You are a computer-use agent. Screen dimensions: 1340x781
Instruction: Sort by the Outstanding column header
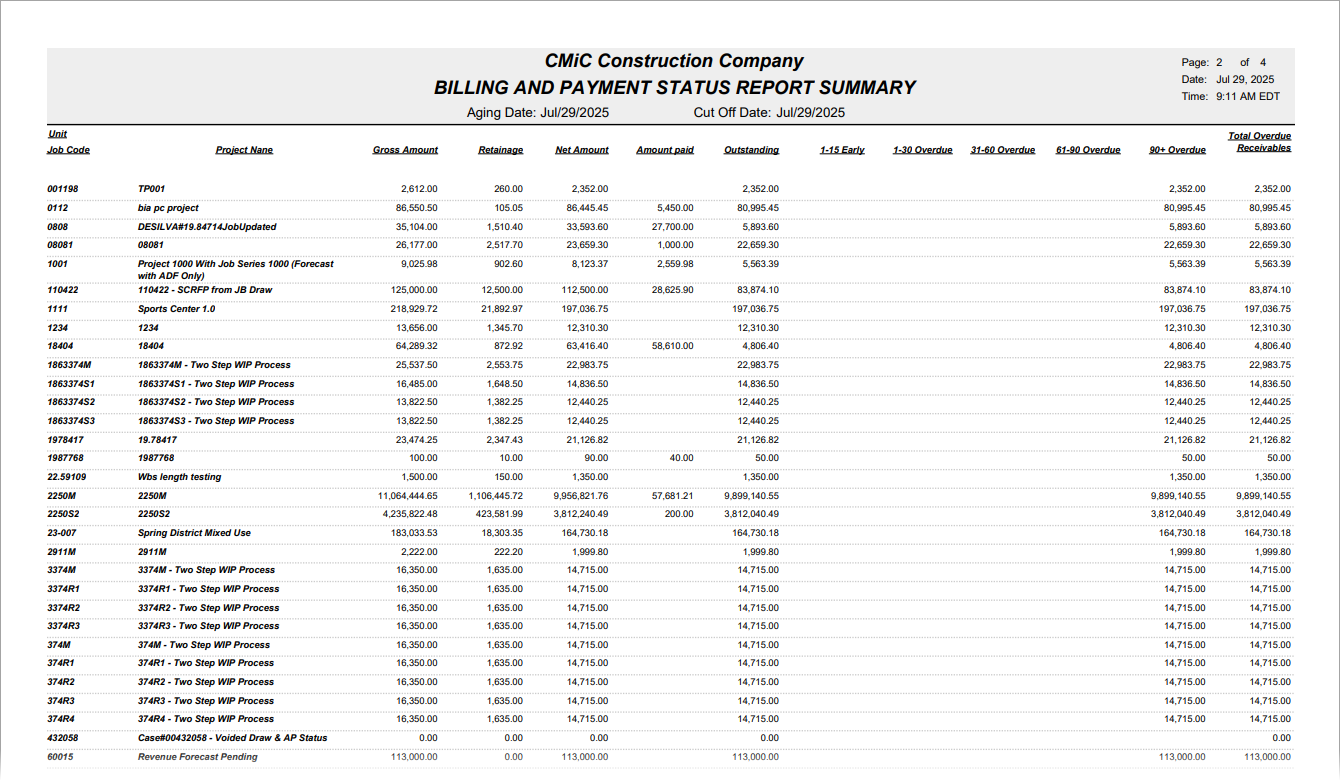click(752, 149)
